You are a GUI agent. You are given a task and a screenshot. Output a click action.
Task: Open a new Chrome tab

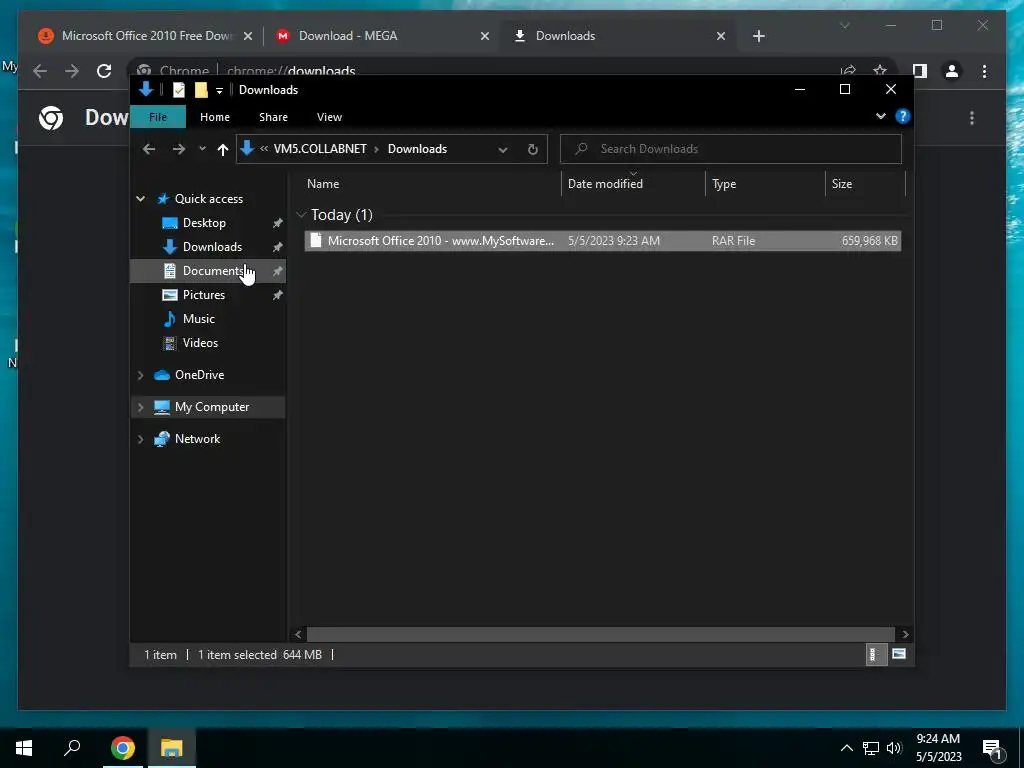click(x=758, y=37)
